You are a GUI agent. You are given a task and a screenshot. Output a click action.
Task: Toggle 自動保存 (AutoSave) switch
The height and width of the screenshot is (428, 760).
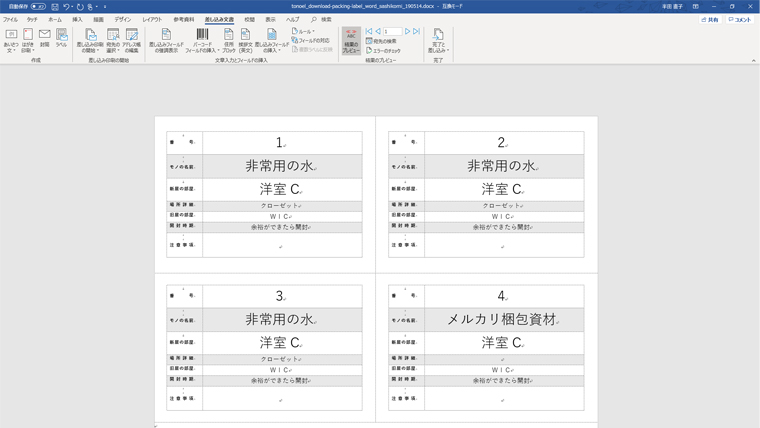pyautogui.click(x=38, y=6)
